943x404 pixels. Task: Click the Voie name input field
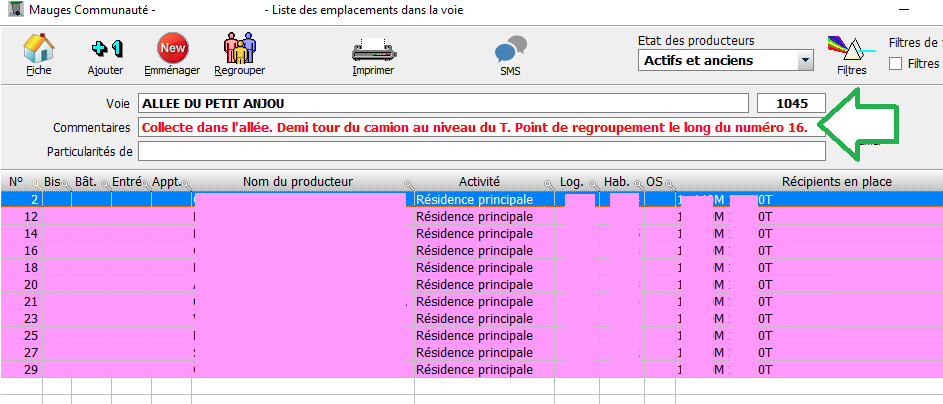pos(442,103)
